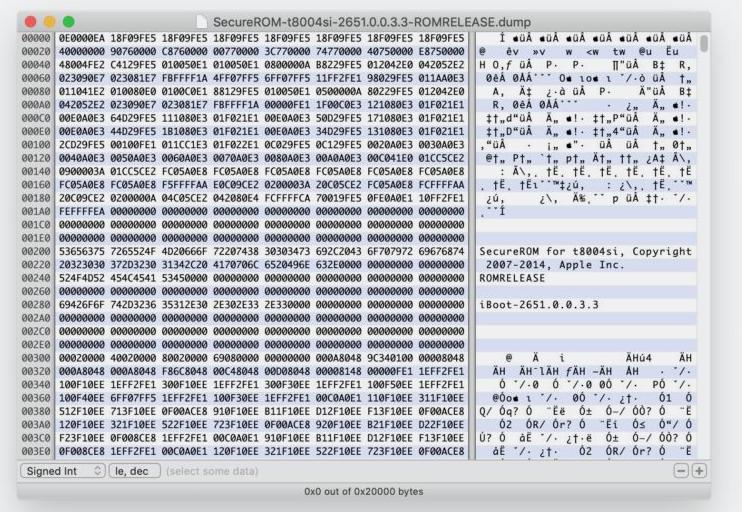
Task: Click hex word 042052E2 at row 000A0
Action: tap(82, 105)
